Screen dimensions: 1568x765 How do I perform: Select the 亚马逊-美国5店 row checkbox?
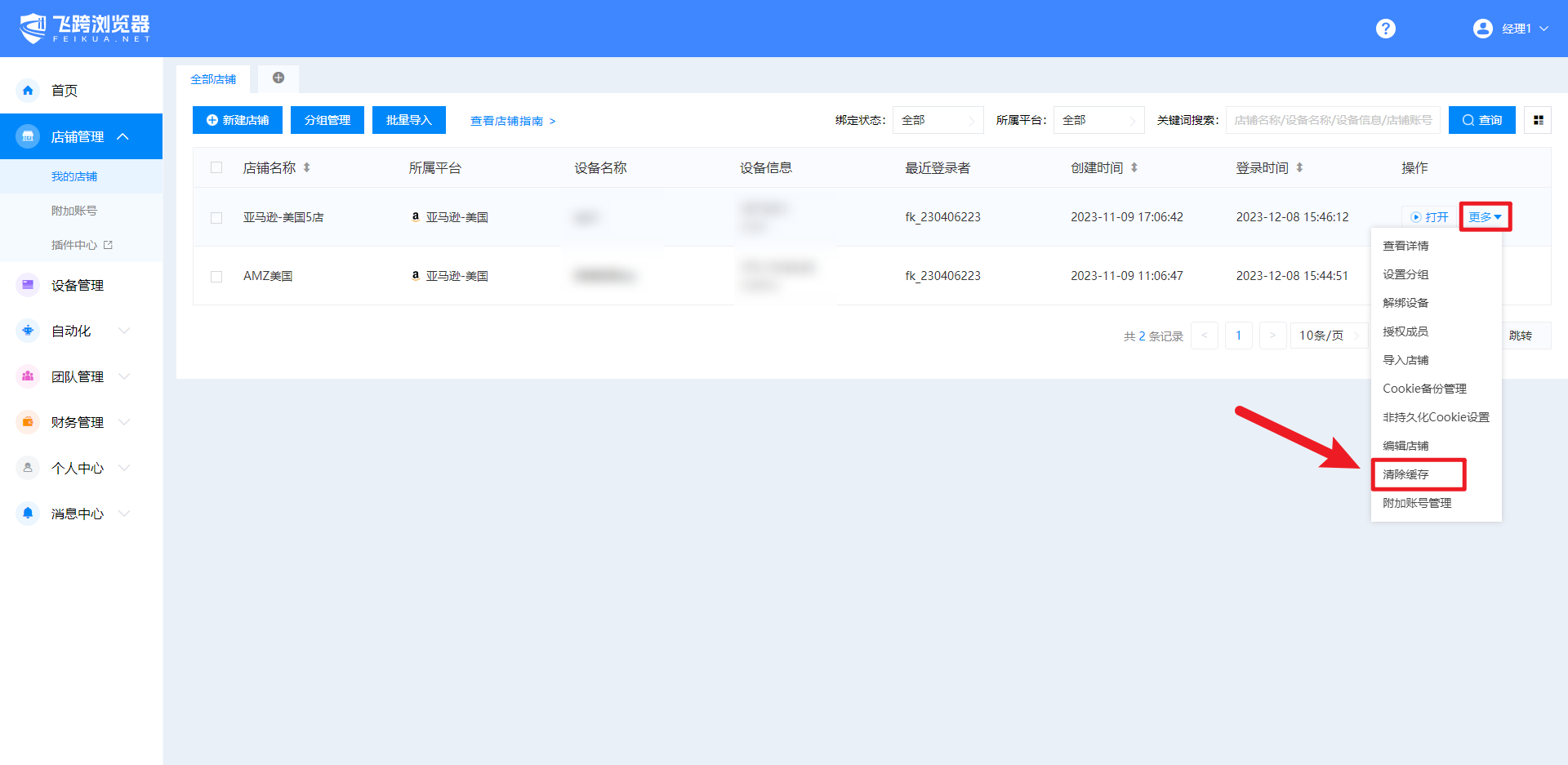[216, 217]
